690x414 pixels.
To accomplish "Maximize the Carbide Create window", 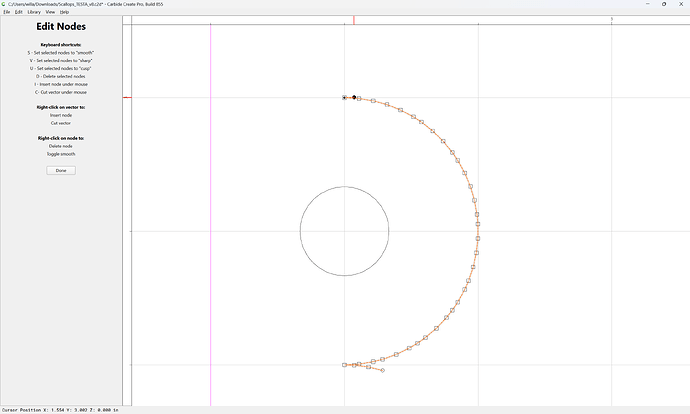I will pos(664,4).
